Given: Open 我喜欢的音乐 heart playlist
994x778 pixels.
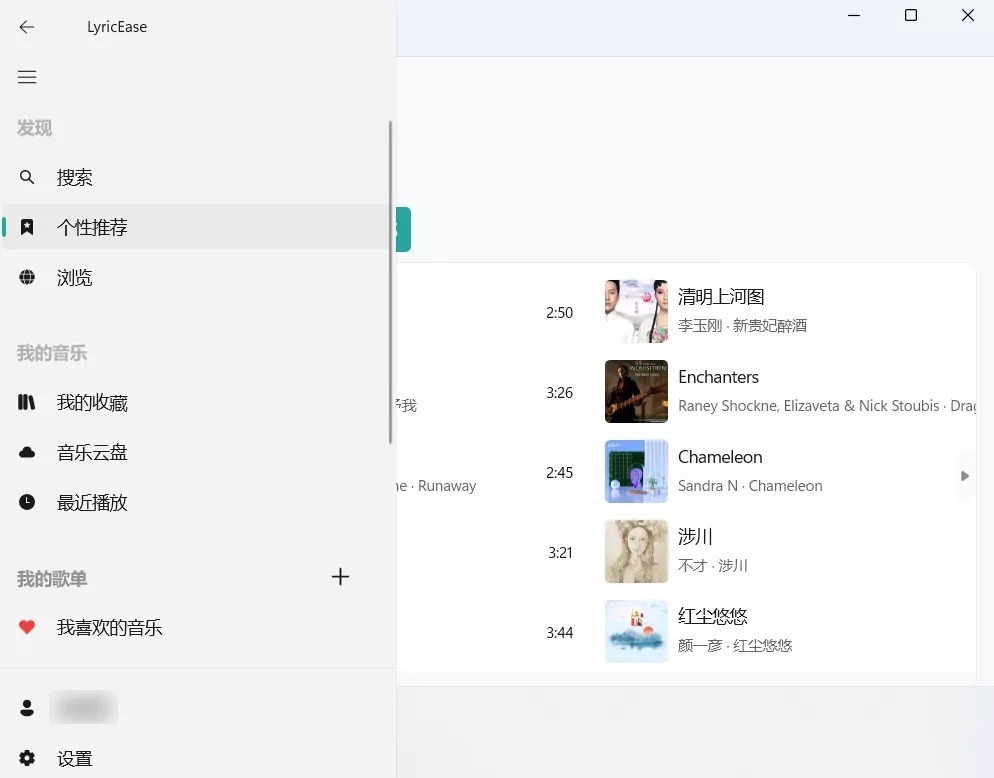Looking at the screenshot, I should (109, 628).
